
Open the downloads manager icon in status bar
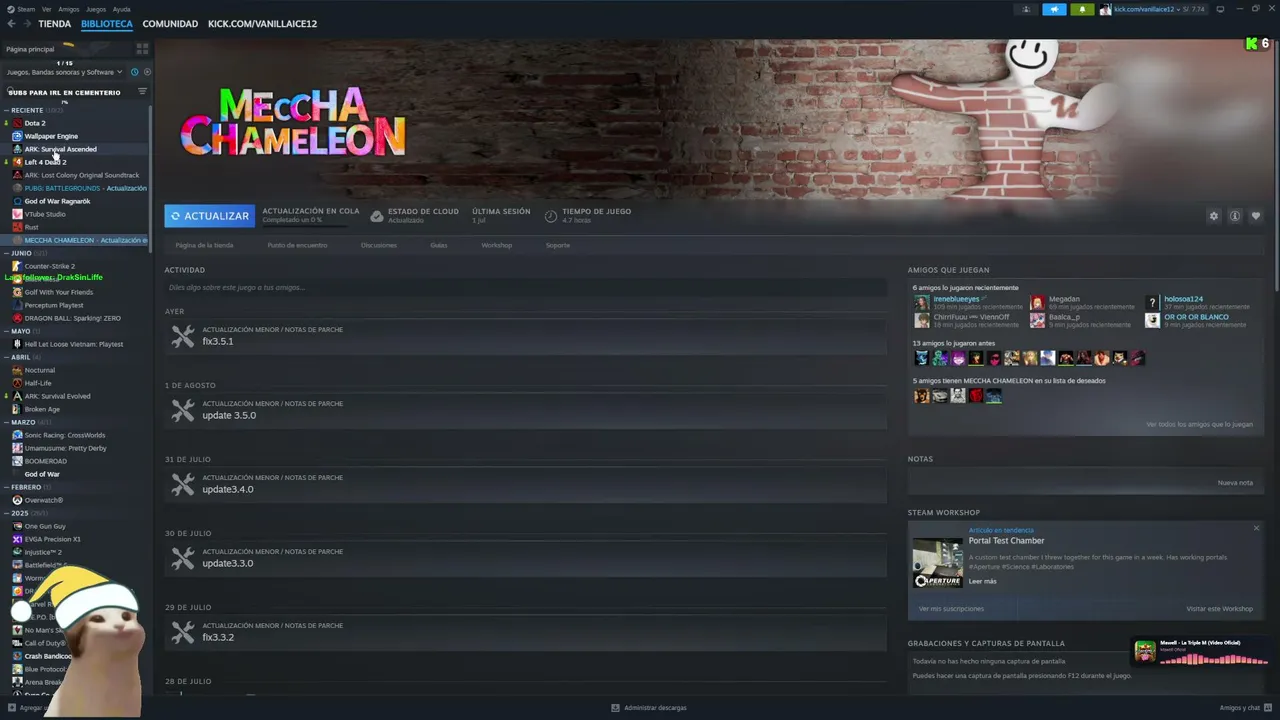pos(616,708)
